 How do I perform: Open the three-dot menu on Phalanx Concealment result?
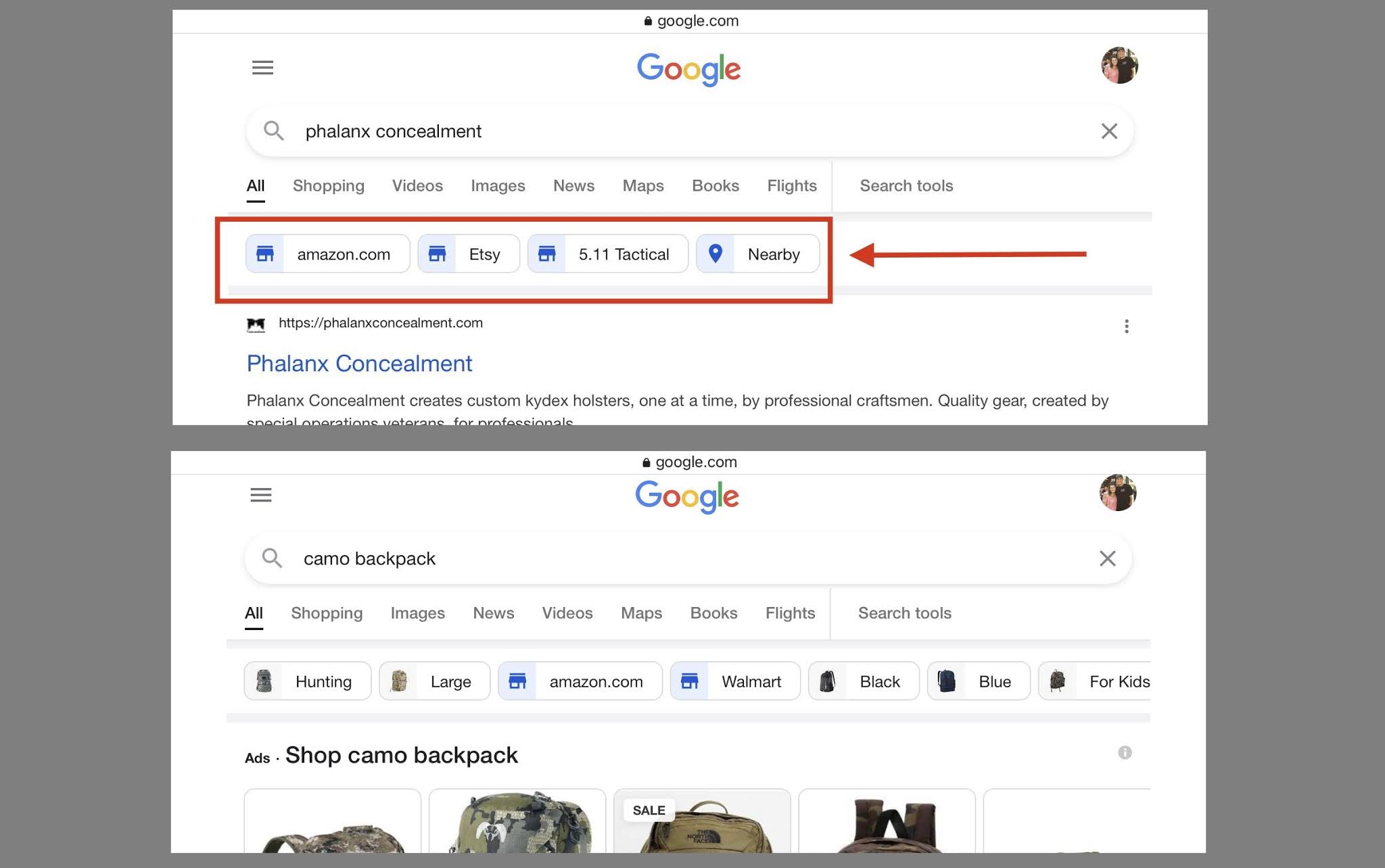click(1127, 327)
